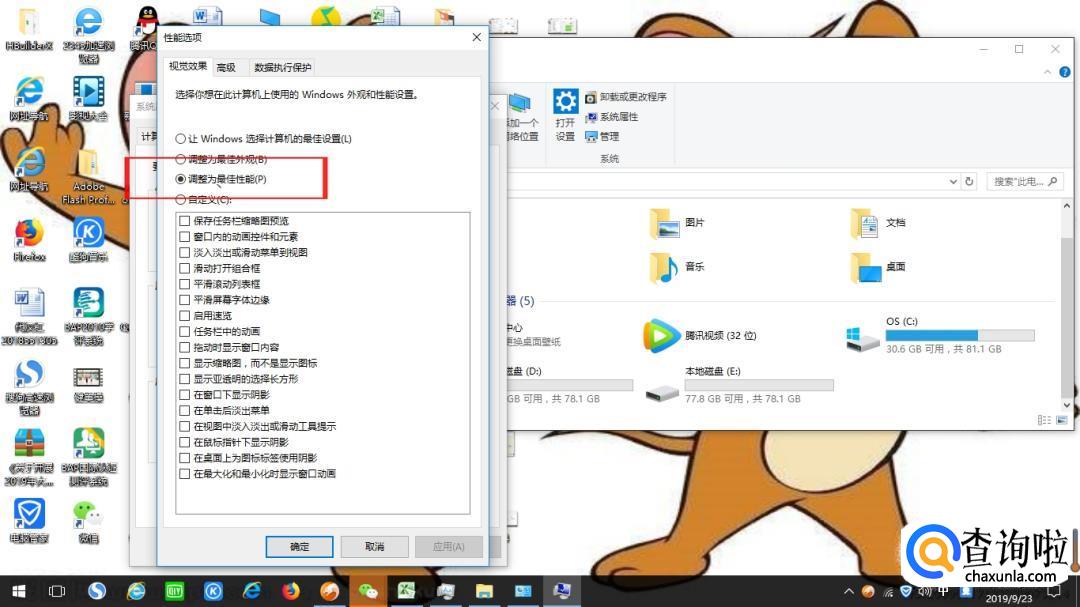The width and height of the screenshot is (1080, 607).
Task: Switch to WeChat on the taskbar
Action: (368, 591)
